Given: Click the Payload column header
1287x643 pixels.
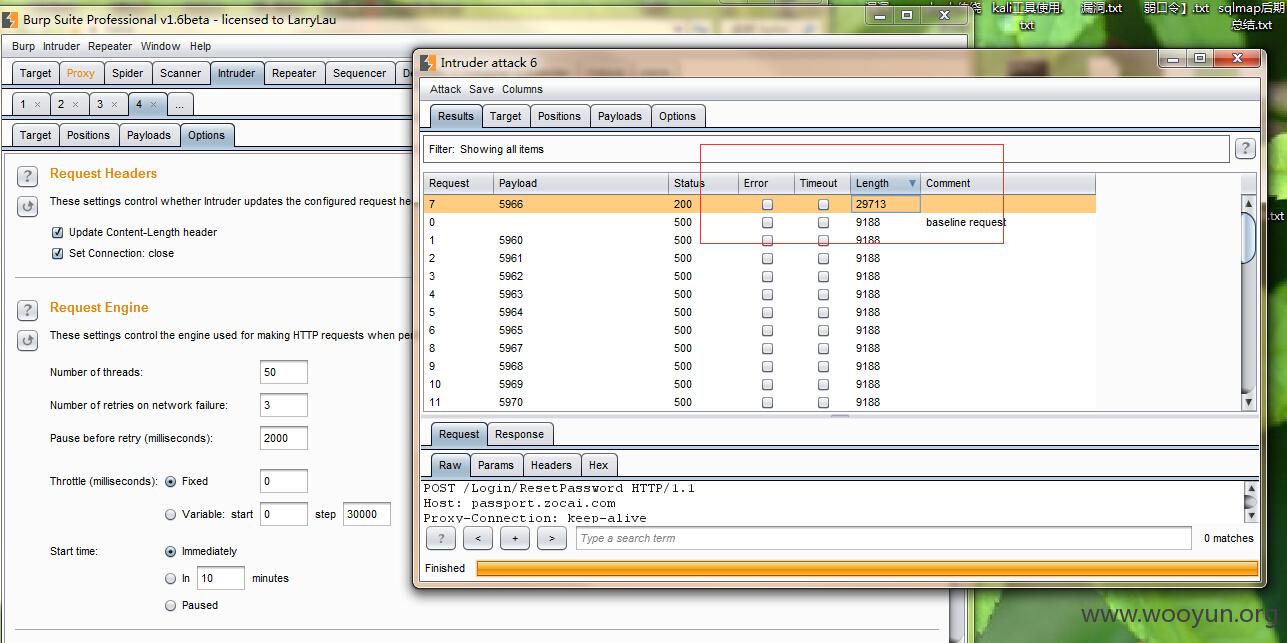Looking at the screenshot, I should [x=581, y=183].
